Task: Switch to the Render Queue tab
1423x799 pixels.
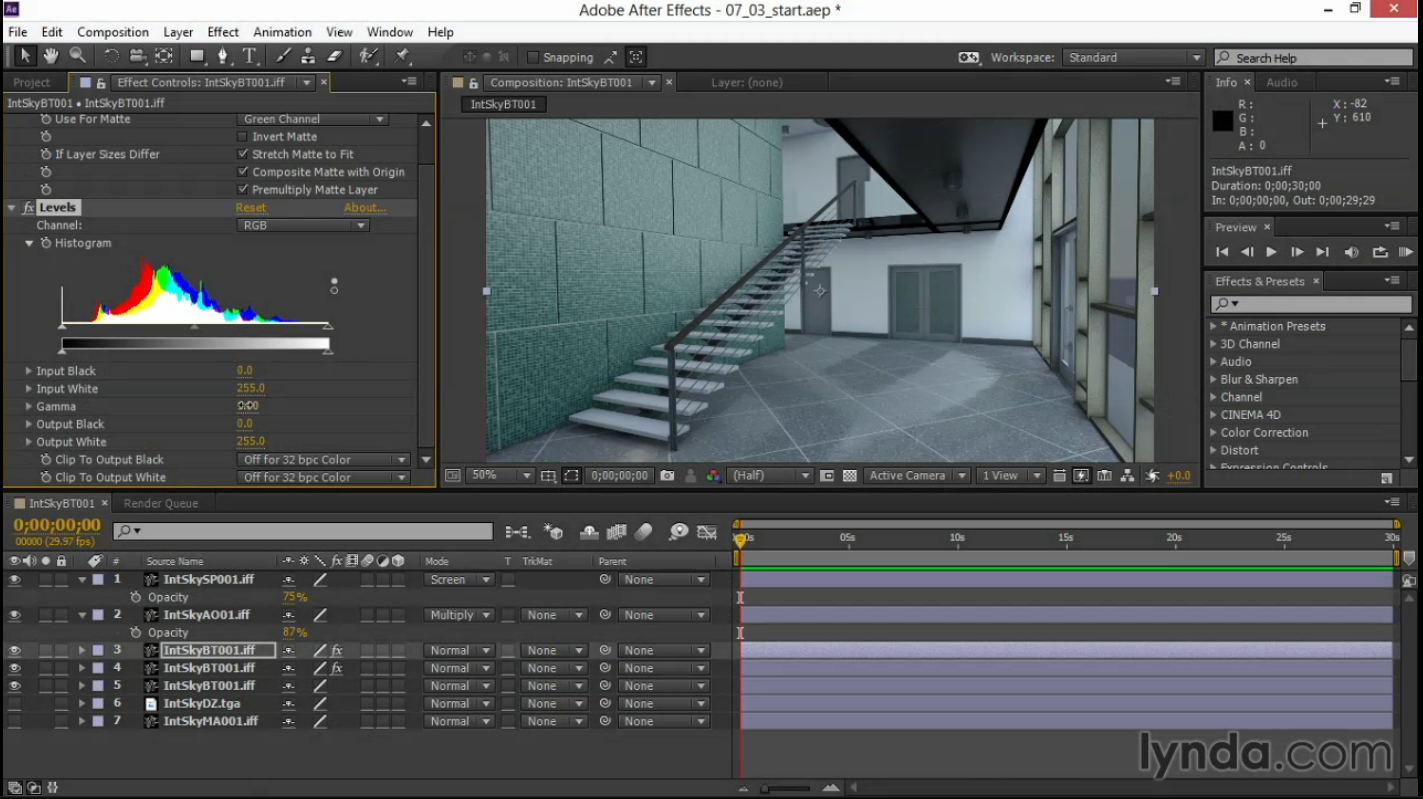Action: [x=161, y=504]
